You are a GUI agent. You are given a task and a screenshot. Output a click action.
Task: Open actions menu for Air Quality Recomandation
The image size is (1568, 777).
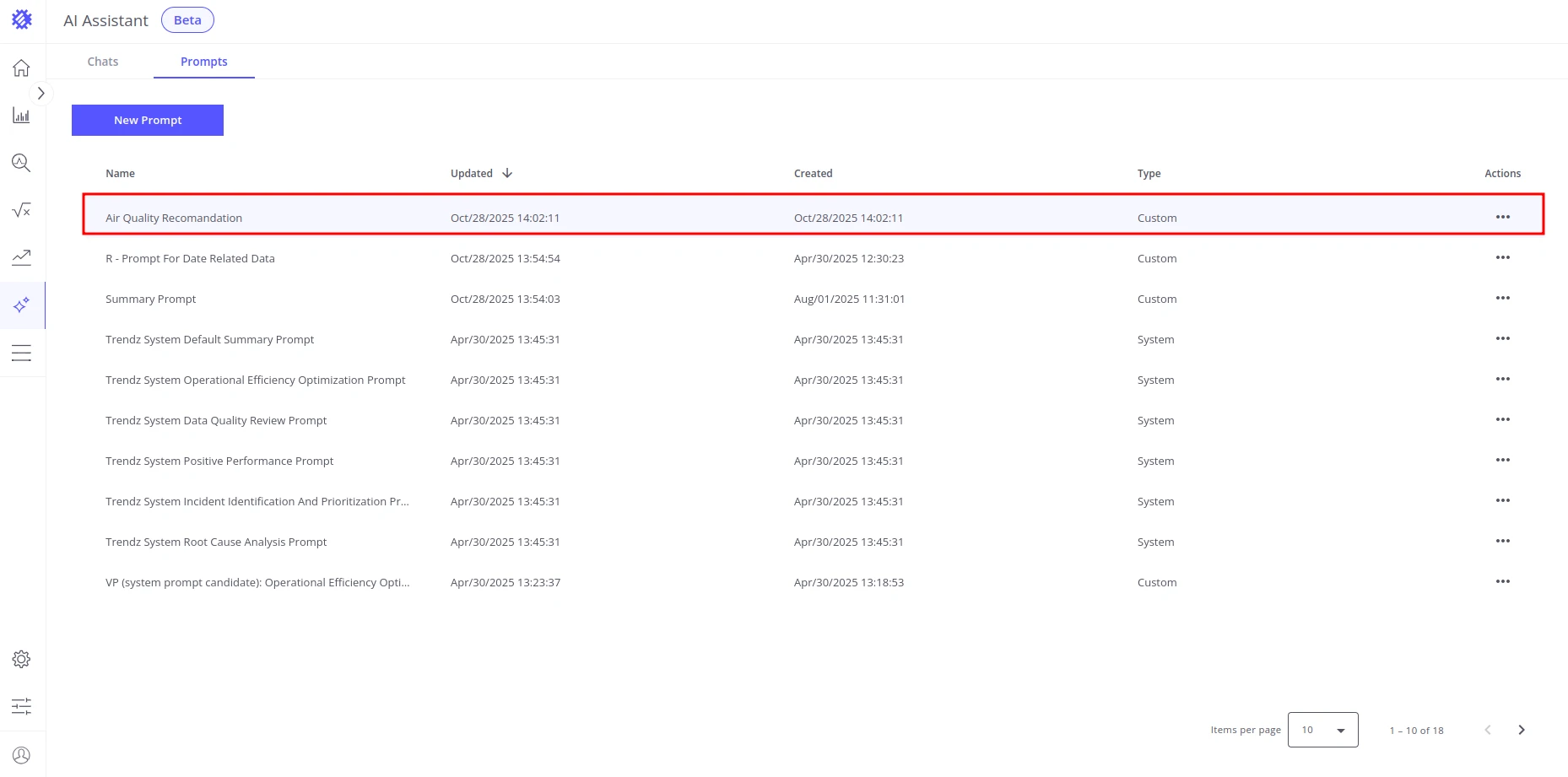pyautogui.click(x=1502, y=217)
